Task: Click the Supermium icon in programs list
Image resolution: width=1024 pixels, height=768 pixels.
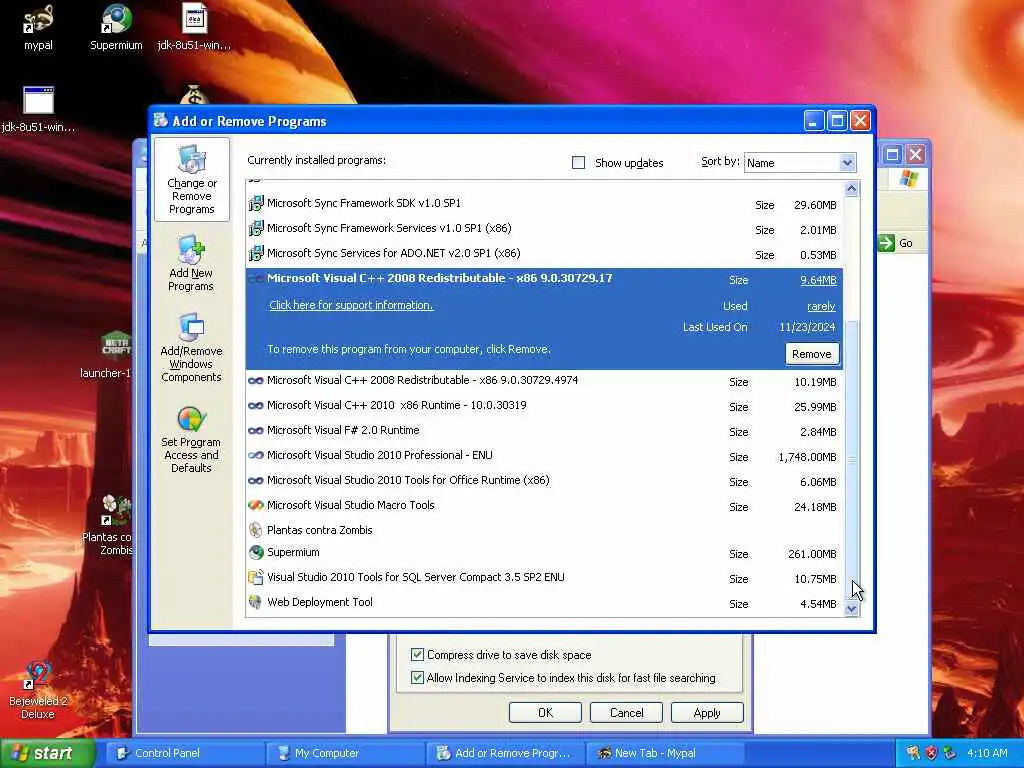Action: click(x=256, y=552)
